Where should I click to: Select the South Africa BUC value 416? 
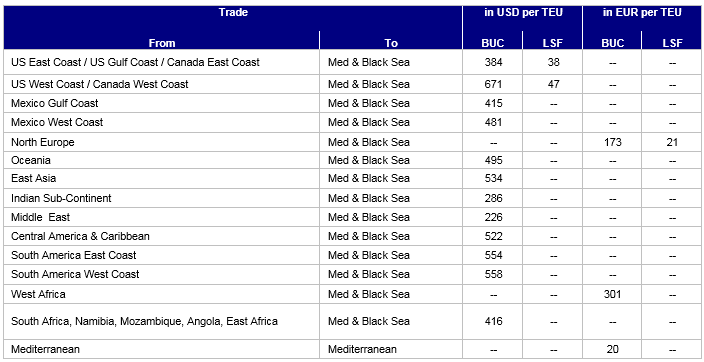coord(493,321)
